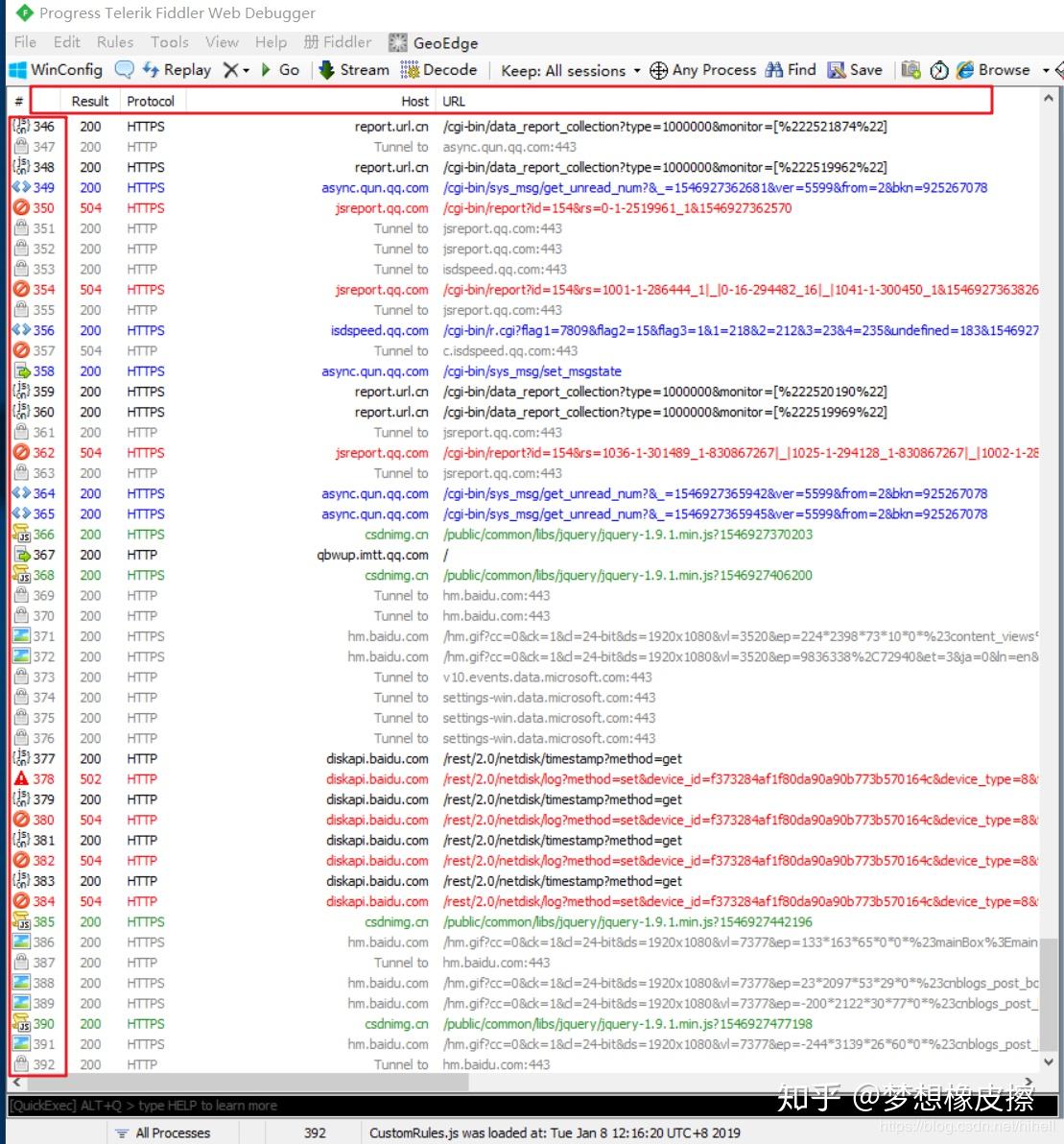This screenshot has height=1144, width=1064.
Task: Open the WinConfig tool
Action: tap(56, 70)
